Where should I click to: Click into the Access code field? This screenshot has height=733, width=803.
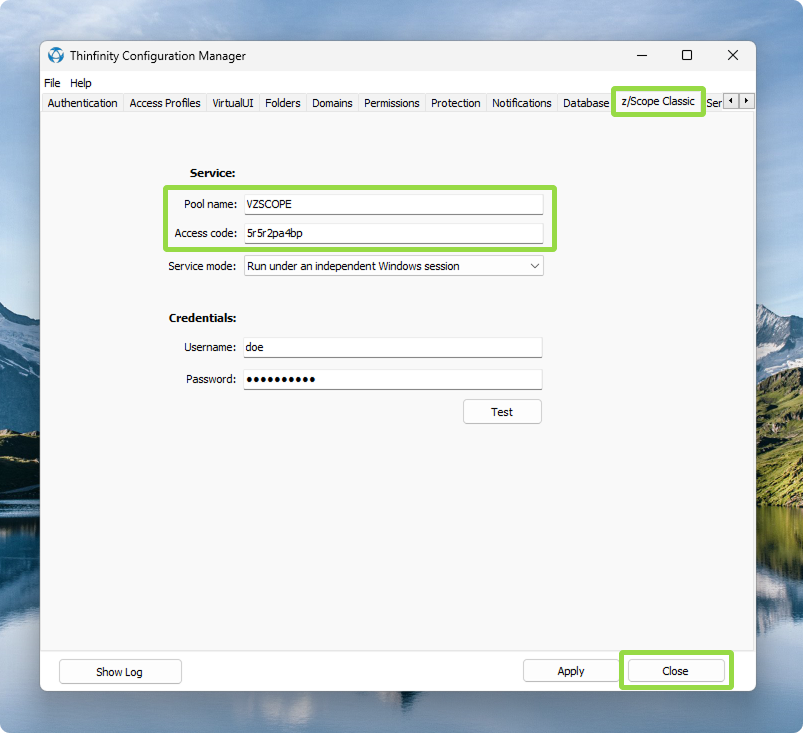point(393,233)
